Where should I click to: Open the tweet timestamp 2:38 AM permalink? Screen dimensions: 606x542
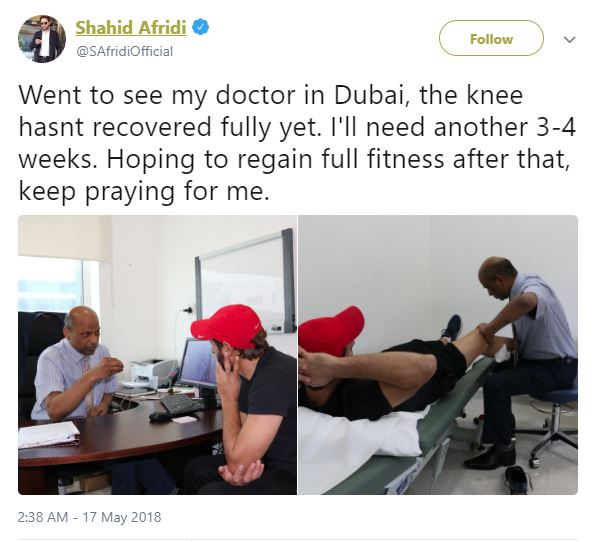(43, 517)
